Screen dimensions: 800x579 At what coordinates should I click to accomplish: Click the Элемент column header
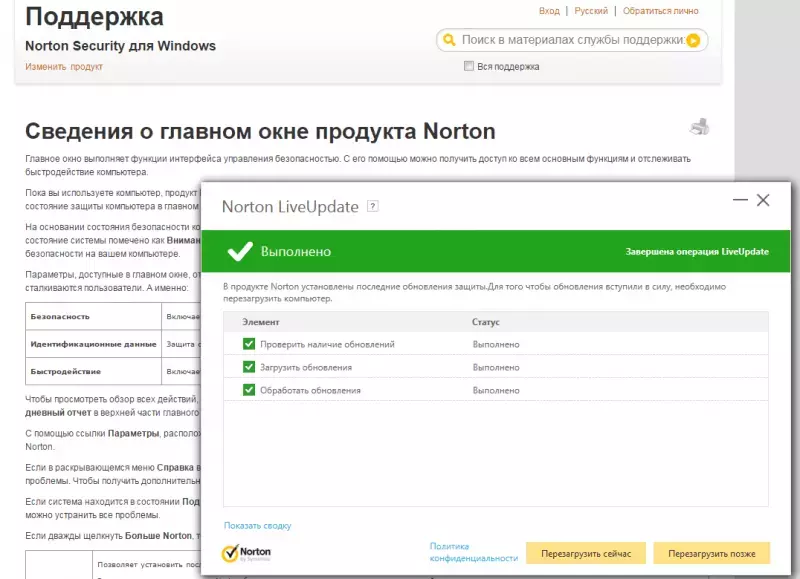261,322
